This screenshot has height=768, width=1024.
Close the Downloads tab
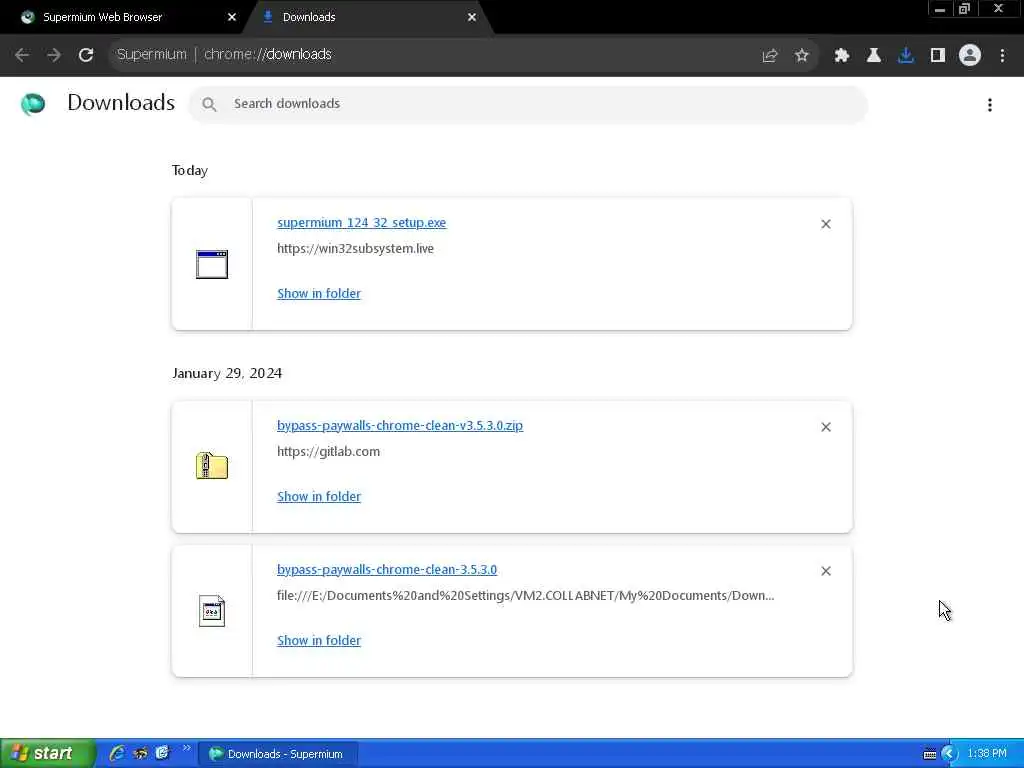point(472,17)
